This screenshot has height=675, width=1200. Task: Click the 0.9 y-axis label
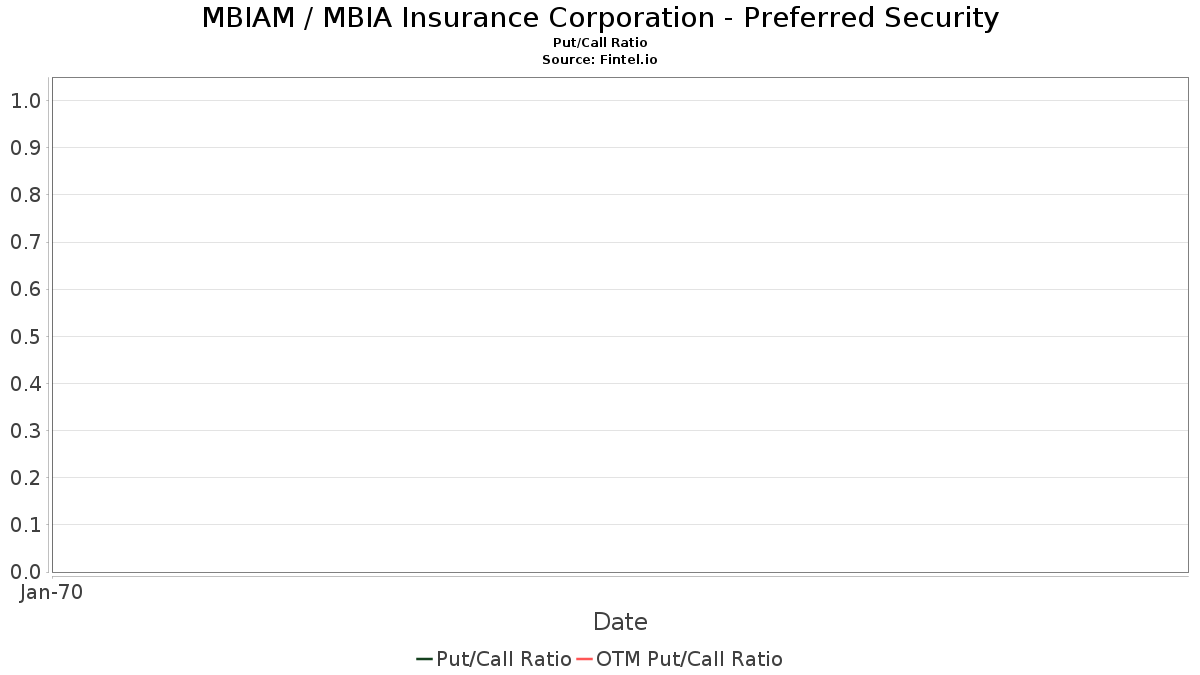pyautogui.click(x=26, y=148)
